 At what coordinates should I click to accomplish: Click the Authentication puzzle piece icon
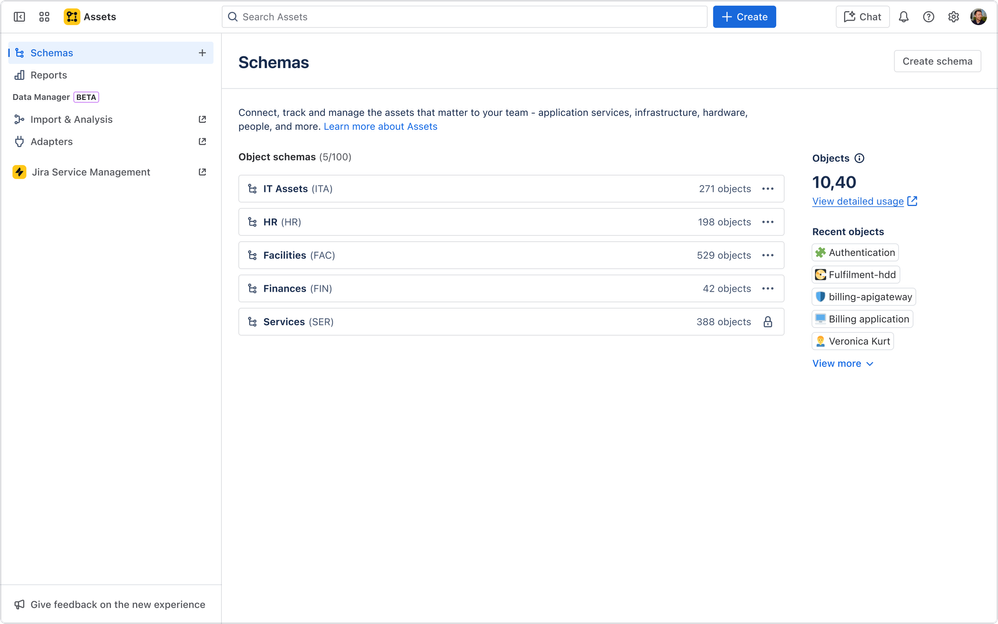coord(820,252)
